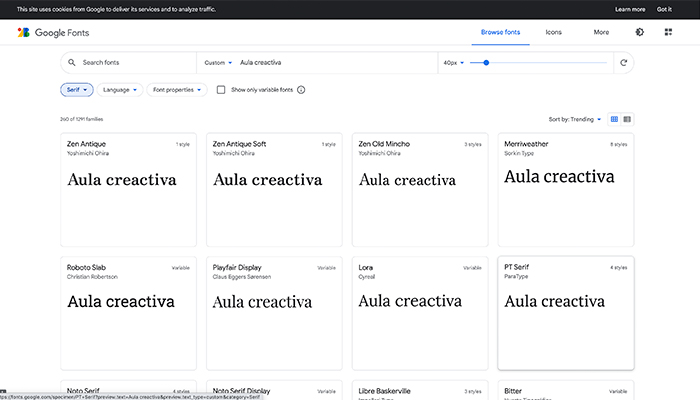
Task: Open the Zen Antique font card
Action: [129, 190]
